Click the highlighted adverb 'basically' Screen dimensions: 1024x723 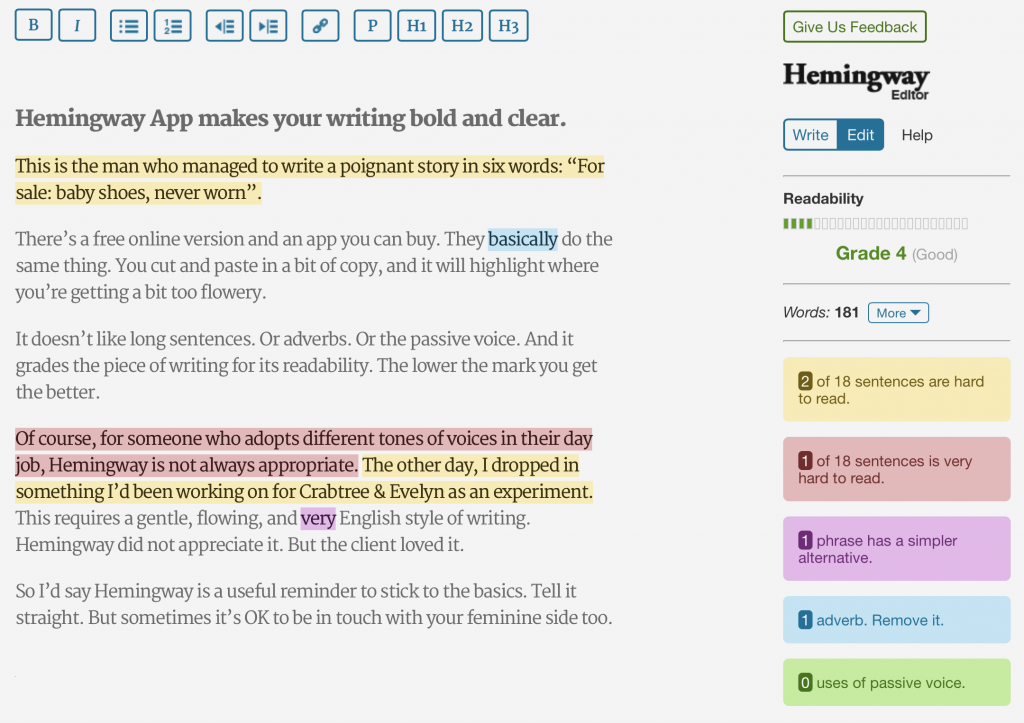point(523,239)
